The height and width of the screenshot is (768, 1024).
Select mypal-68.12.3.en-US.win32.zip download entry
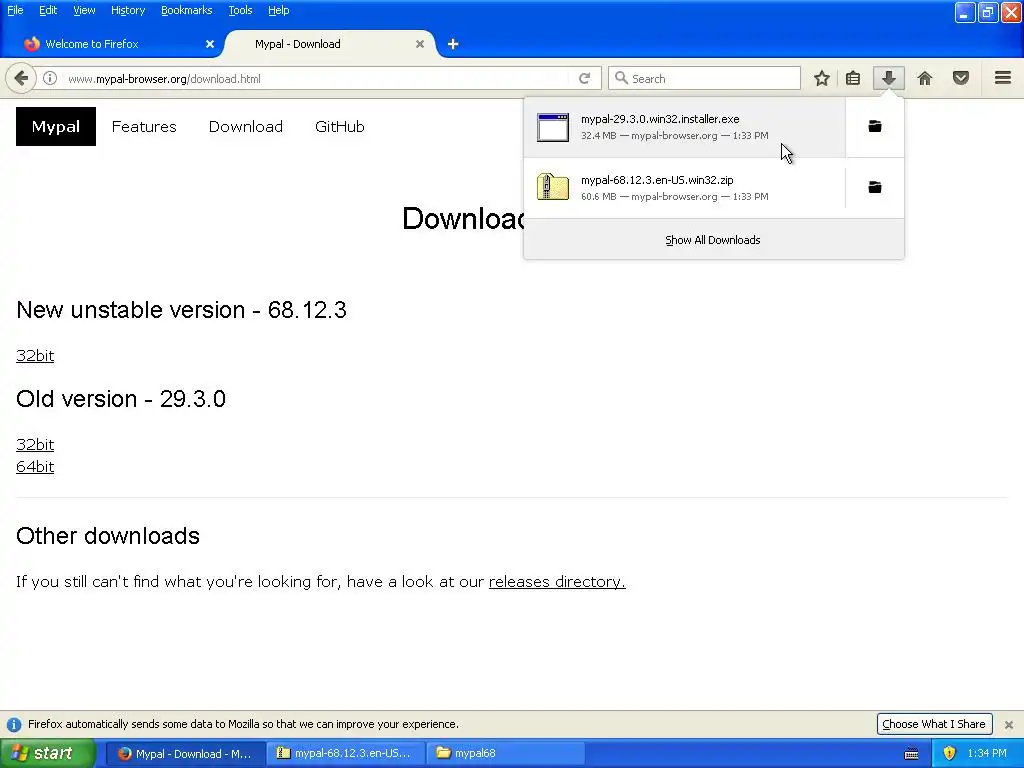point(684,187)
